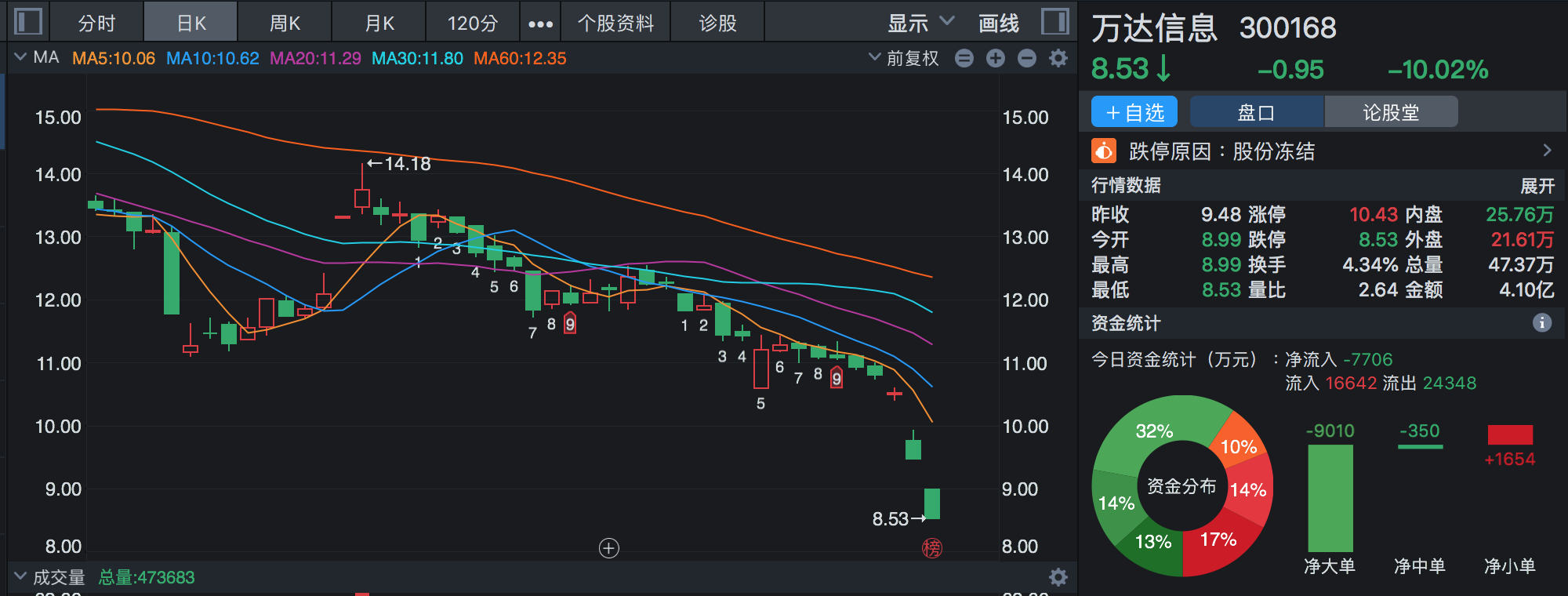Click MA20:11.29 indicator label
This screenshot has height=596, width=1568.
pos(315,58)
